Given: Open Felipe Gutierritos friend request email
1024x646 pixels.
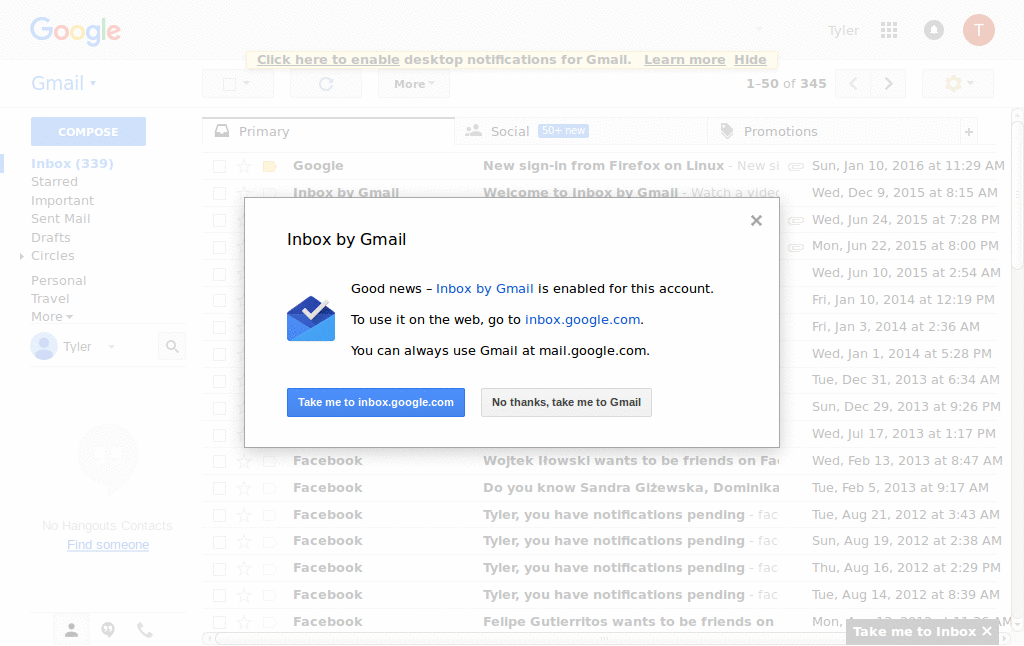Looking at the screenshot, I should click(628, 622).
